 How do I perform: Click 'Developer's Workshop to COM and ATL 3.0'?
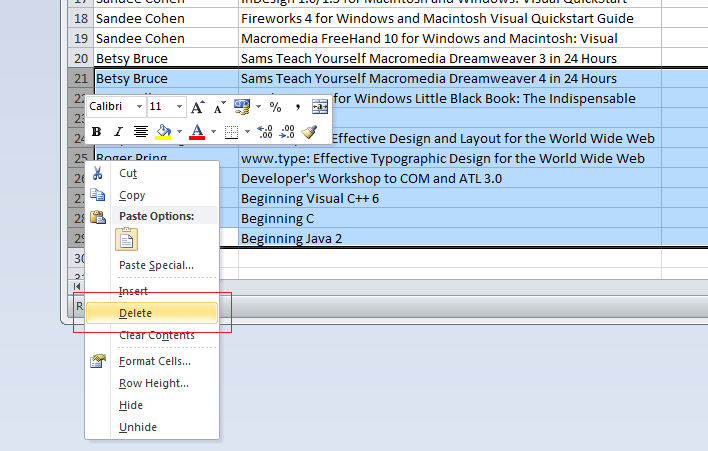[x=450, y=178]
